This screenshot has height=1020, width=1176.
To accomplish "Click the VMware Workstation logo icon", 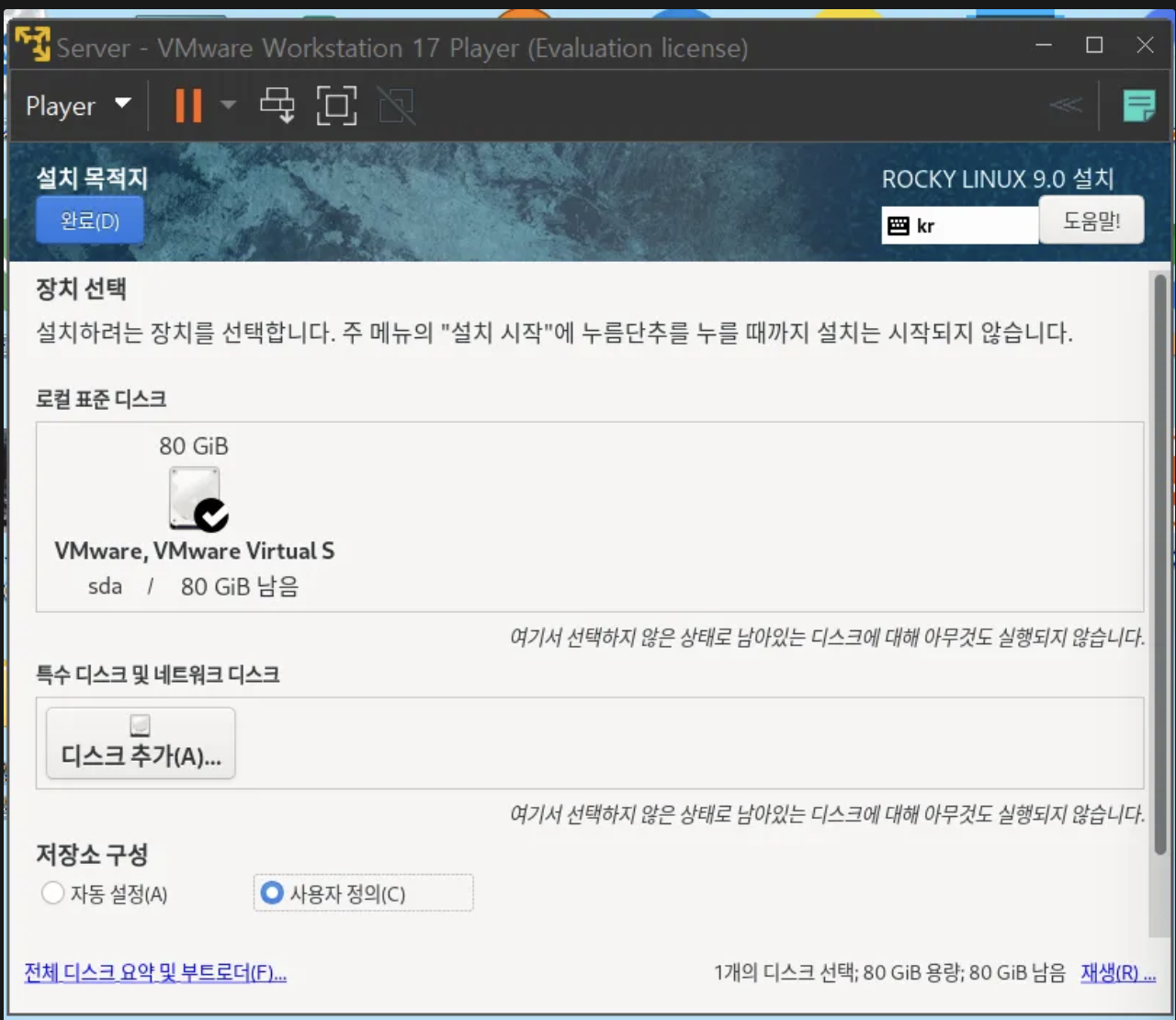I will 32,43.
